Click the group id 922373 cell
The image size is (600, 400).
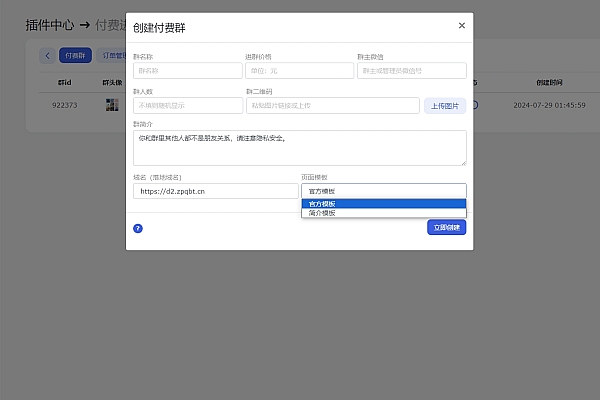(x=65, y=105)
